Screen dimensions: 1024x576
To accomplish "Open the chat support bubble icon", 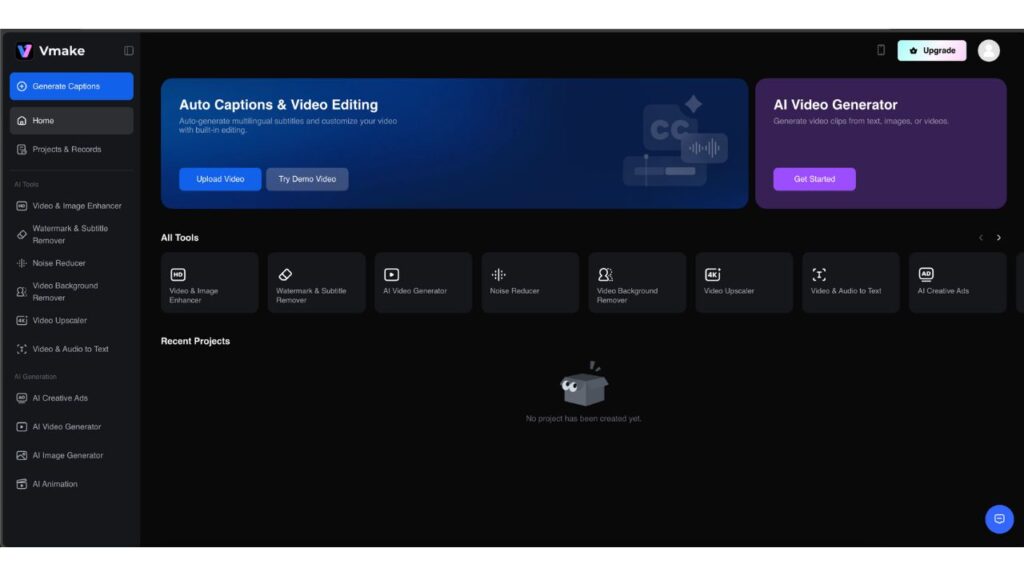I will point(998,519).
